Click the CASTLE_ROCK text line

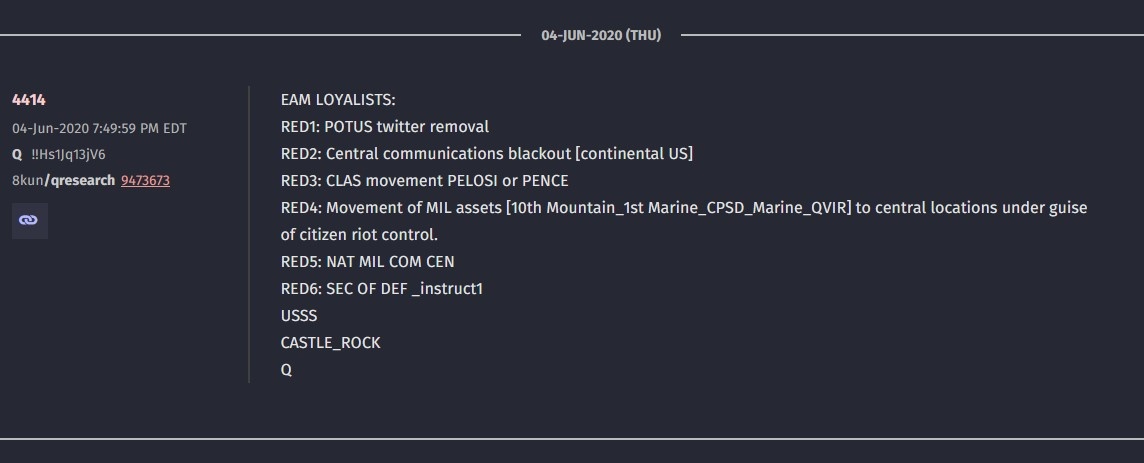[331, 343]
